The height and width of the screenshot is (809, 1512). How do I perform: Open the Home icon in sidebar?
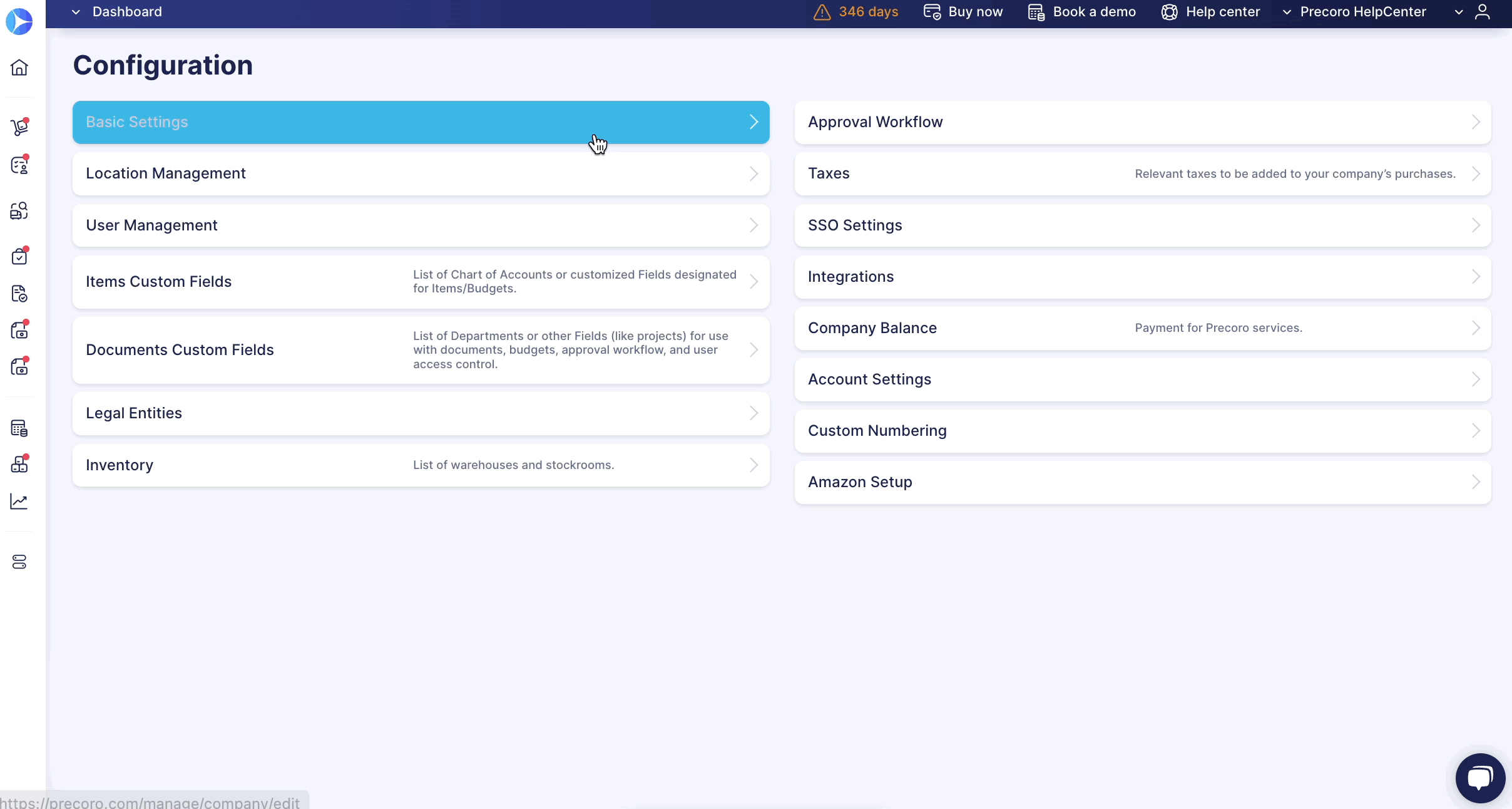[19, 67]
